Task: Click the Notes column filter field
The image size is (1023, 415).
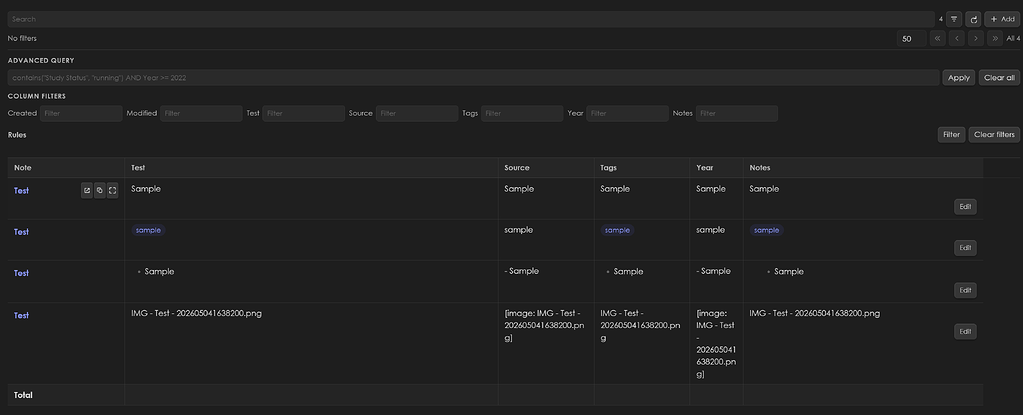Action: tap(737, 114)
